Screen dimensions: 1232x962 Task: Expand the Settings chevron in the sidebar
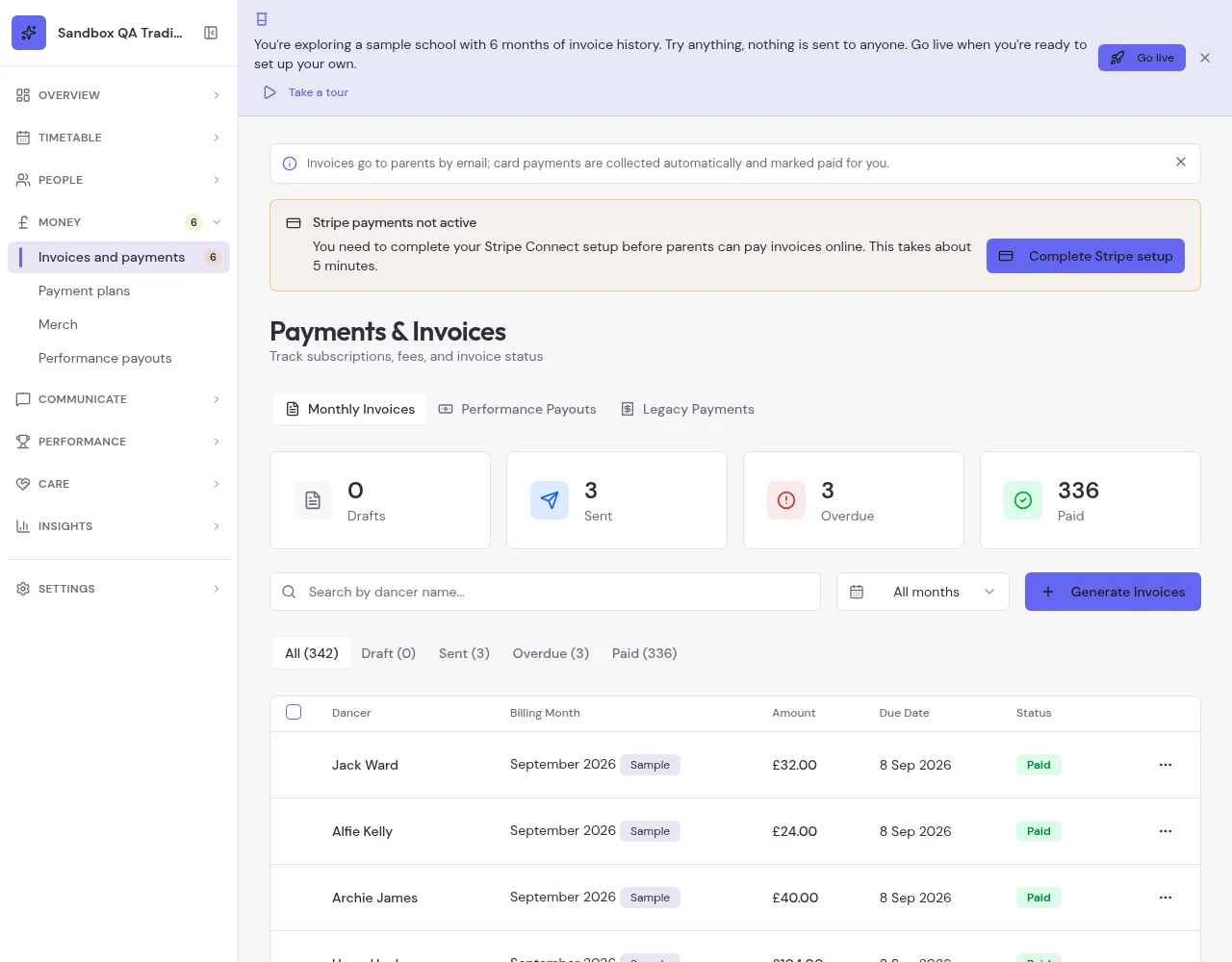coord(217,589)
